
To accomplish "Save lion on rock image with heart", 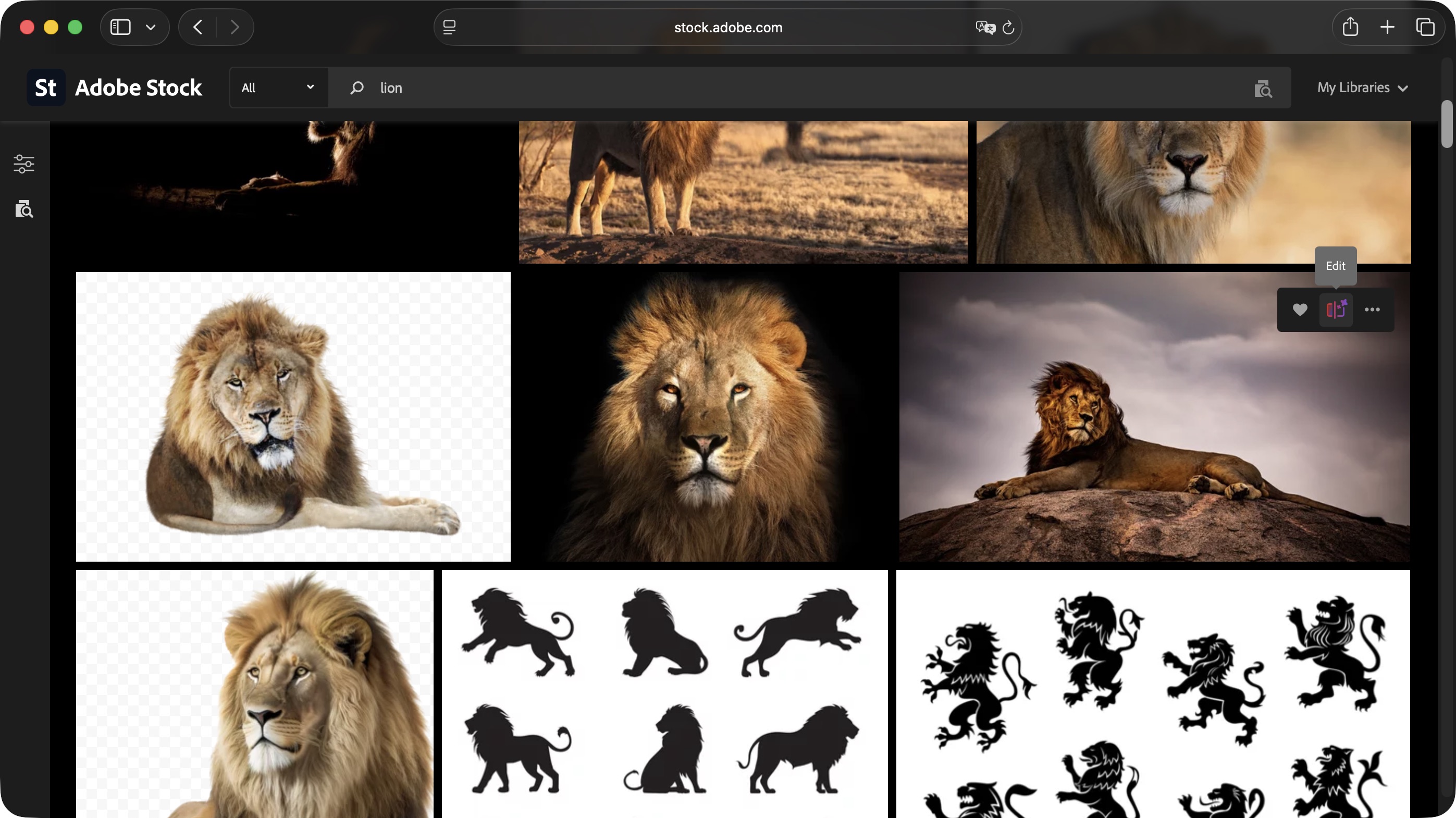I will pos(1300,309).
